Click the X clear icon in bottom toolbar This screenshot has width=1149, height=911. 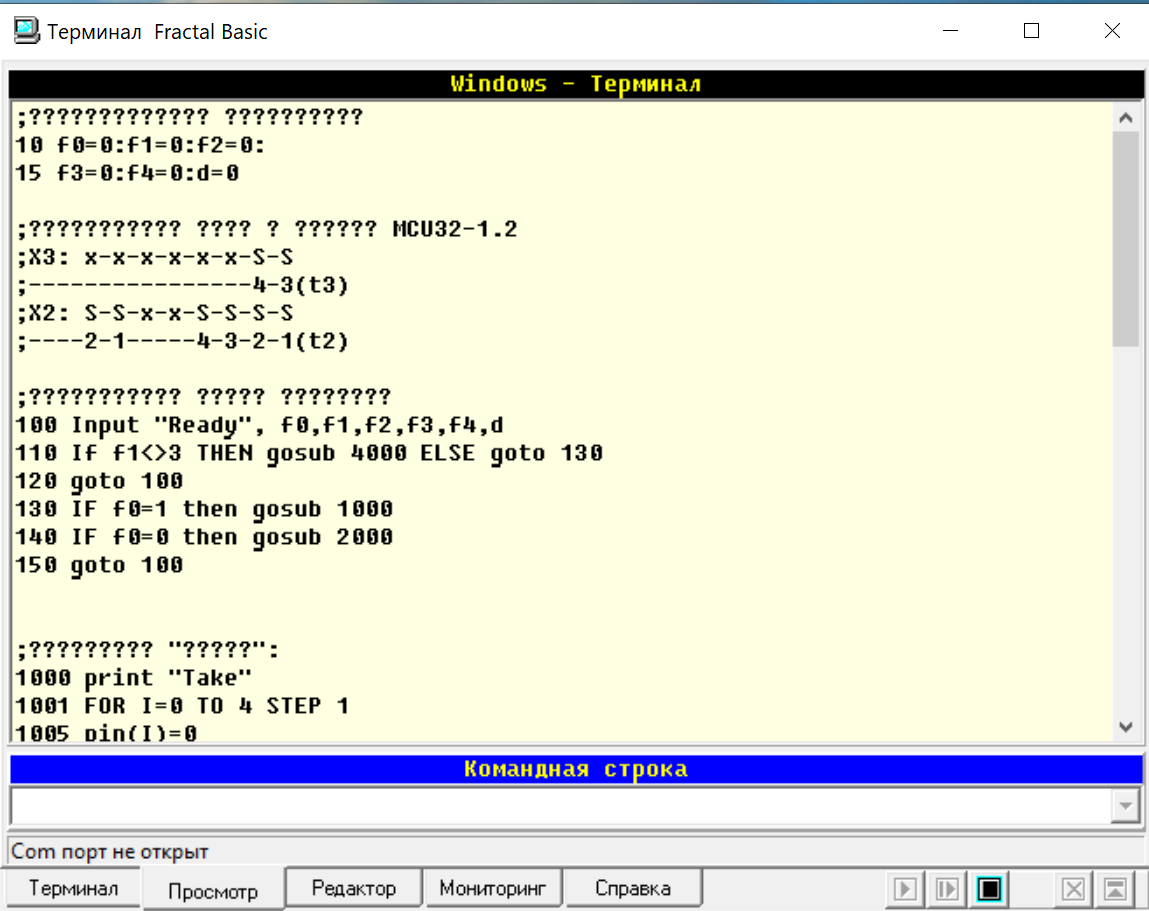(x=1074, y=889)
